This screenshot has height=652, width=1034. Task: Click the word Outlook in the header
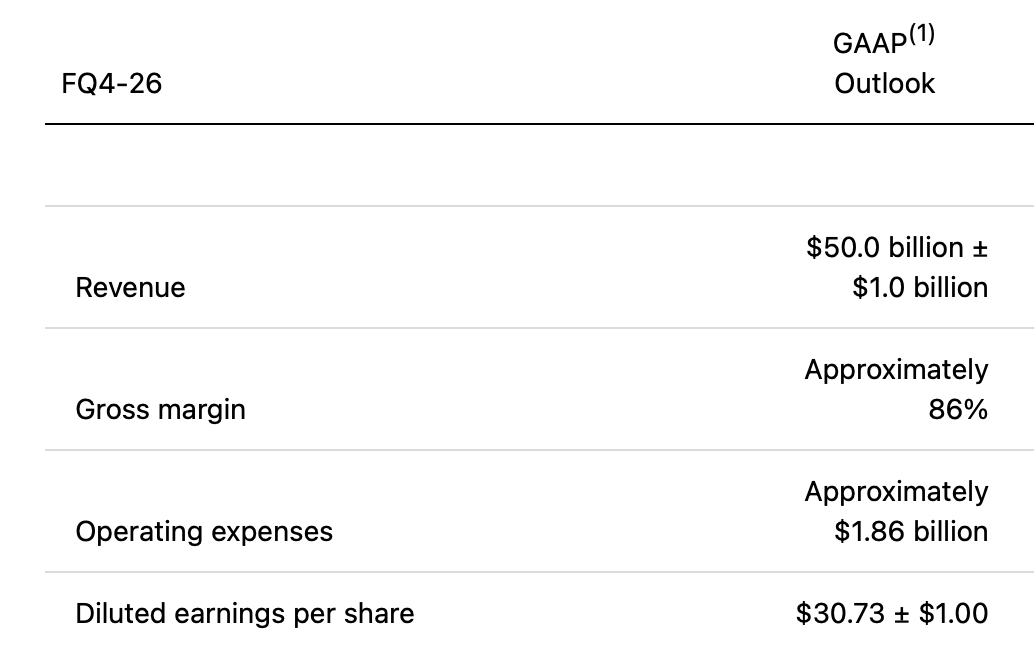tap(884, 84)
